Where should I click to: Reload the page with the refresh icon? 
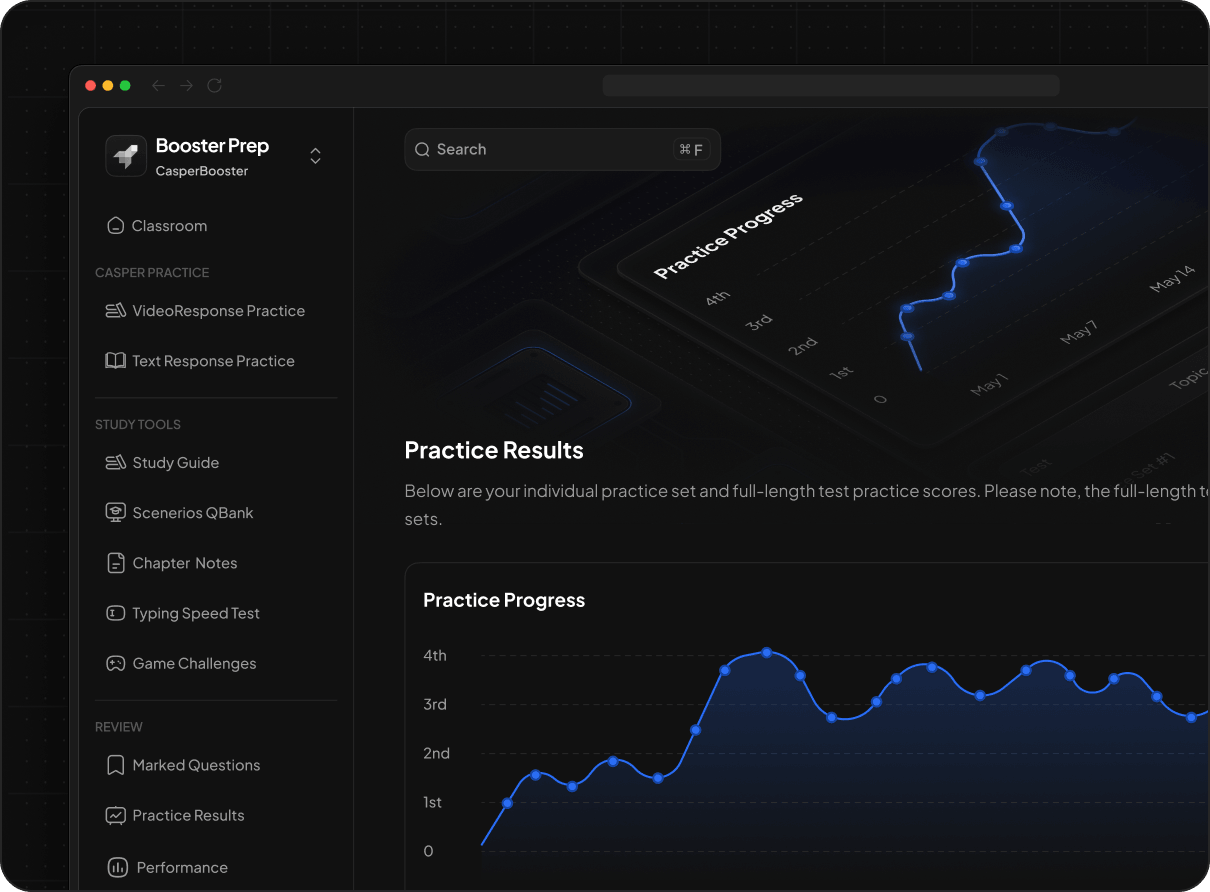click(214, 86)
